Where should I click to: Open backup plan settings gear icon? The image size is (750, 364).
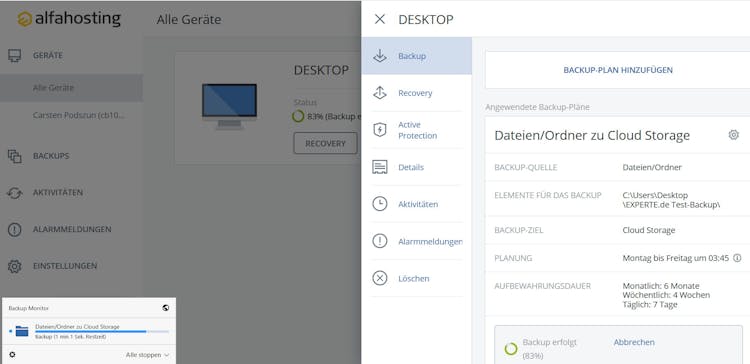(x=734, y=135)
